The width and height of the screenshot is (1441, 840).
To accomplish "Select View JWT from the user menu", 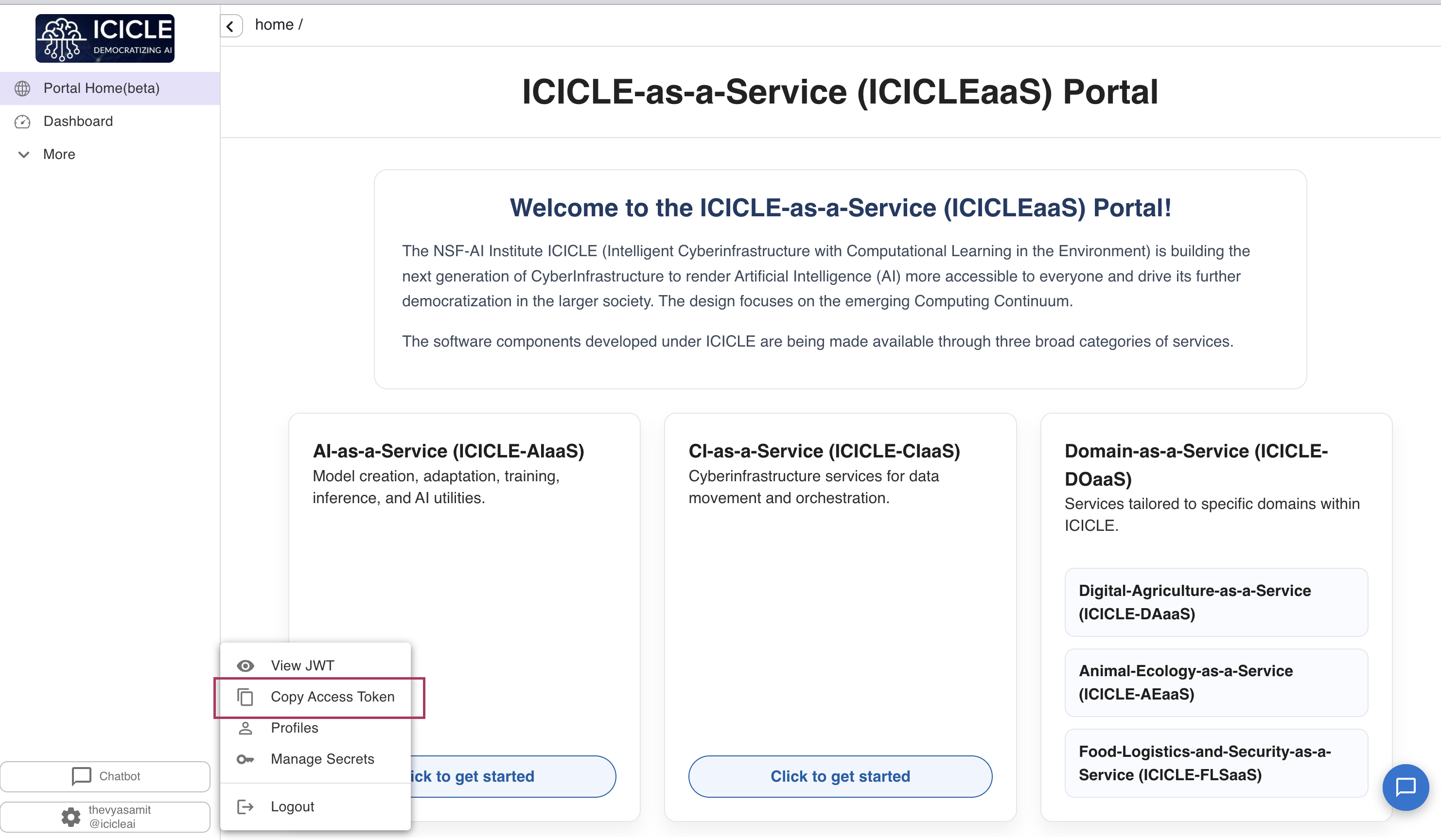I will coord(315,665).
